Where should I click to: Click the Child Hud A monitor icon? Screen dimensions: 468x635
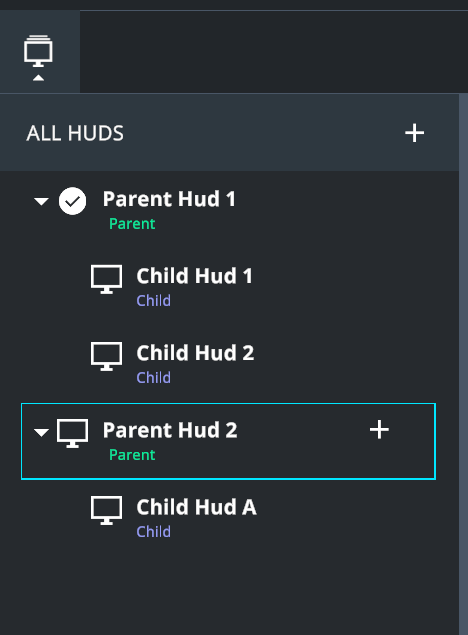click(x=106, y=510)
